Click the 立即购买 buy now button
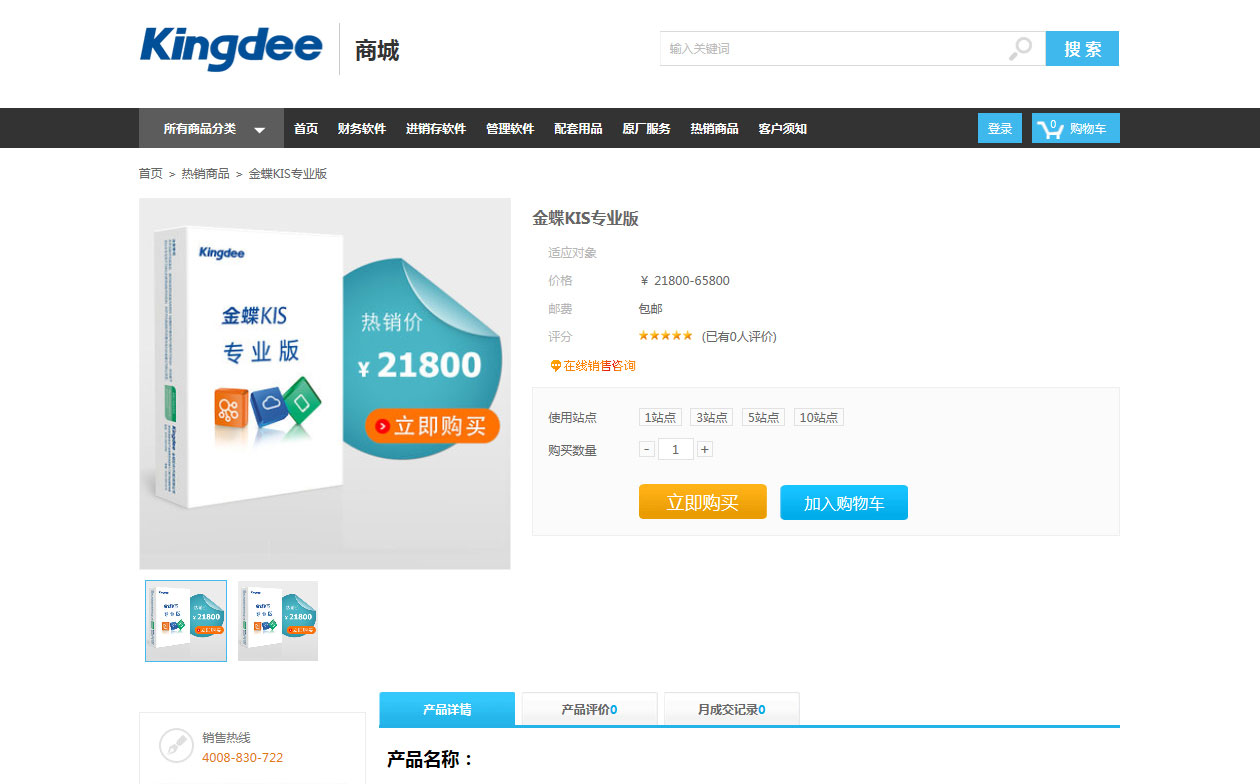This screenshot has height=784, width=1260. coord(703,502)
